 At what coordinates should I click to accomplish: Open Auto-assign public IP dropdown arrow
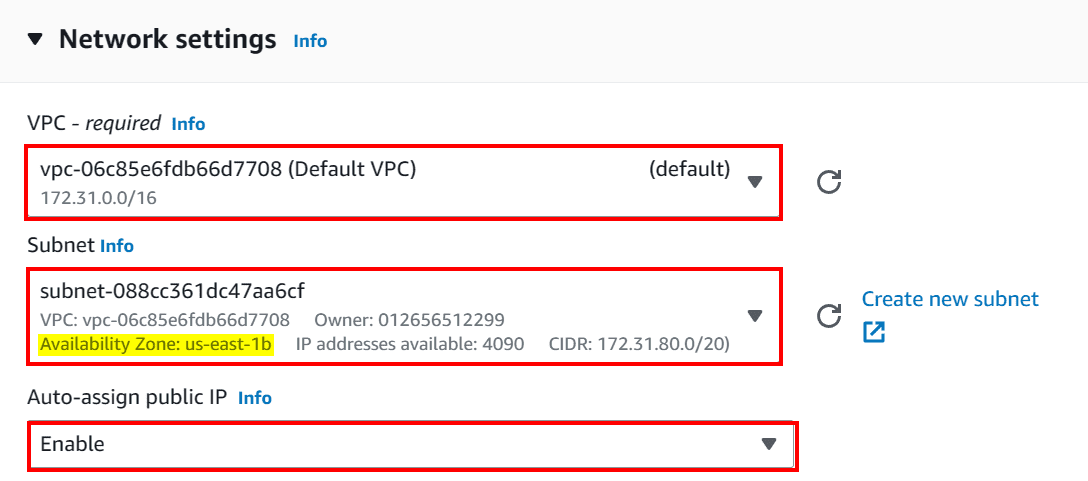pos(769,444)
